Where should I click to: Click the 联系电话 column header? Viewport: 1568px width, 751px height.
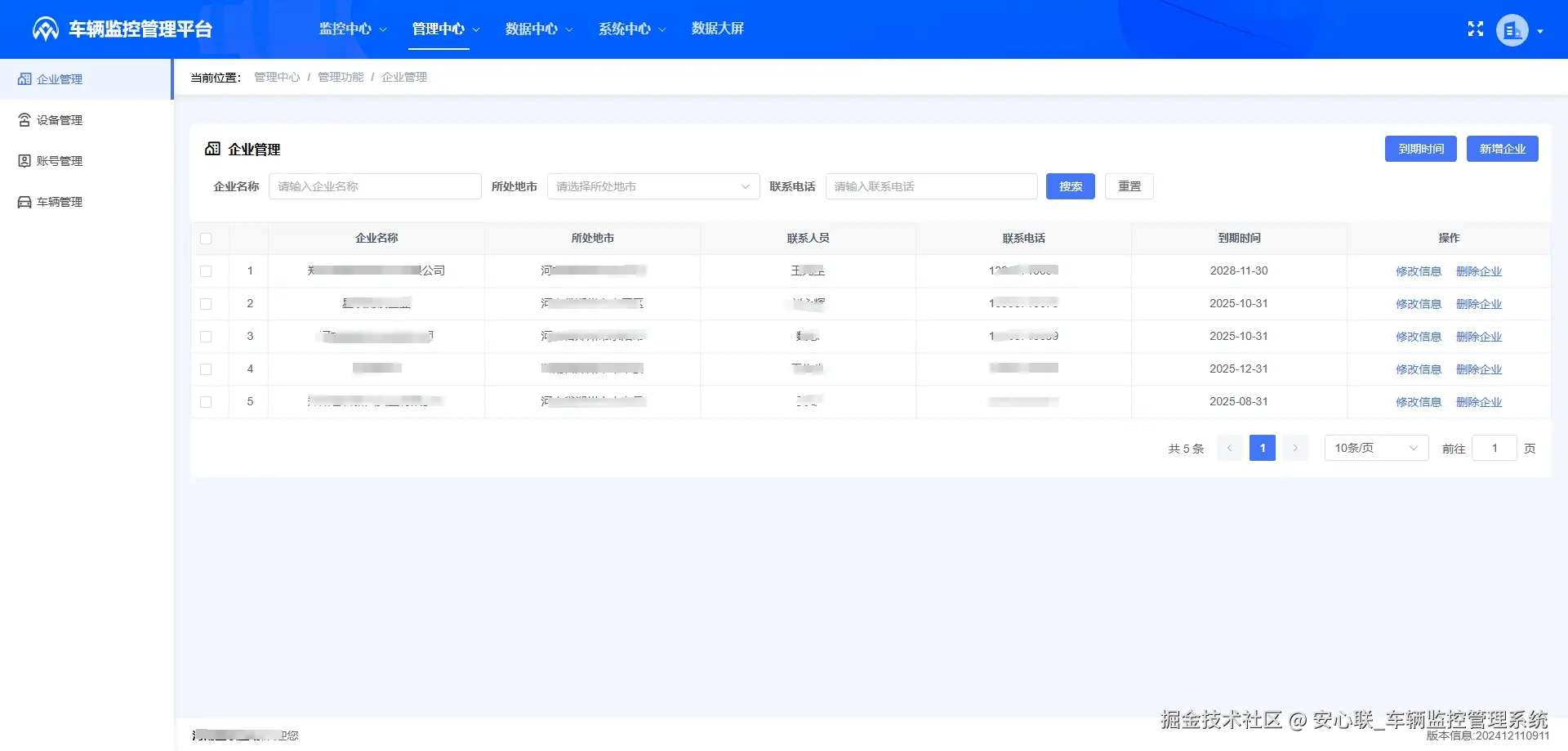[1023, 238]
